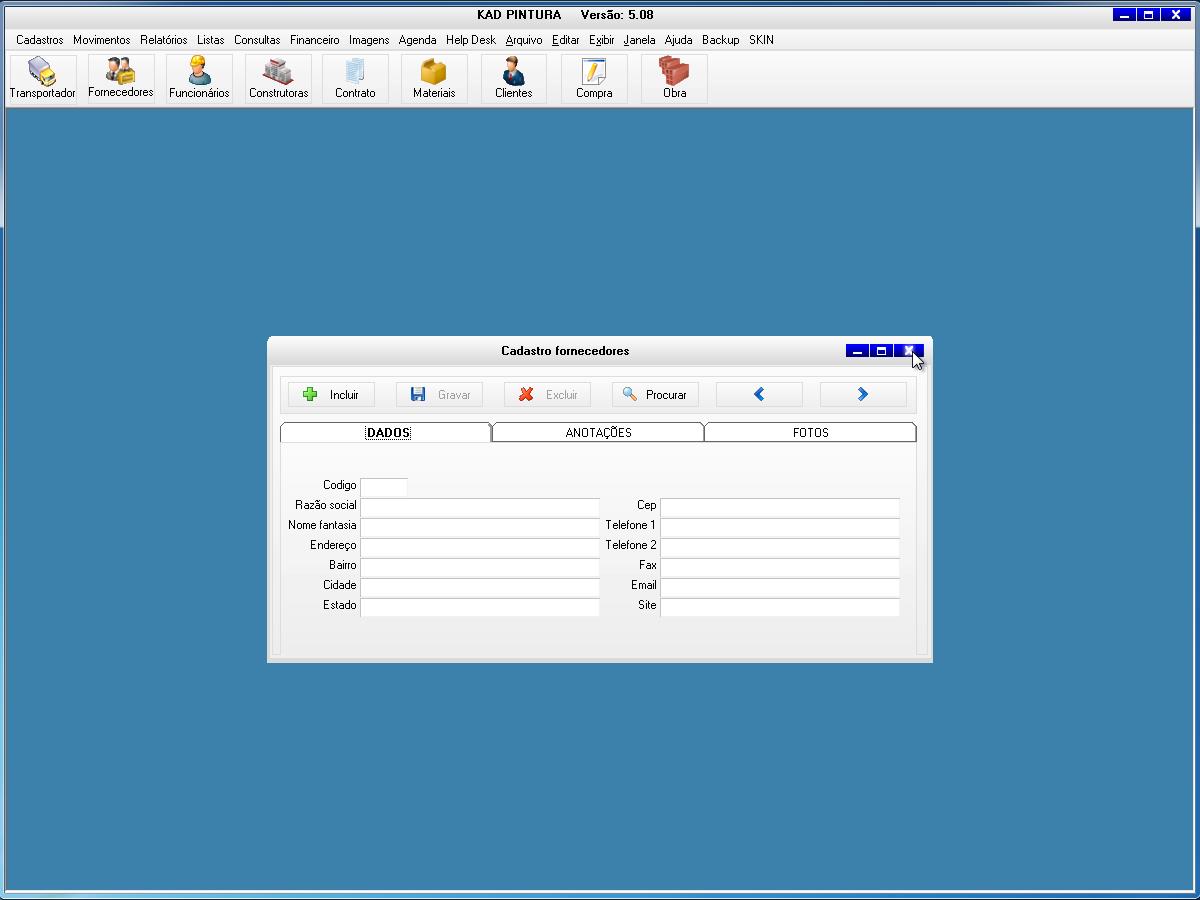Expand the Relatórios menu
The image size is (1200, 900).
click(x=163, y=40)
